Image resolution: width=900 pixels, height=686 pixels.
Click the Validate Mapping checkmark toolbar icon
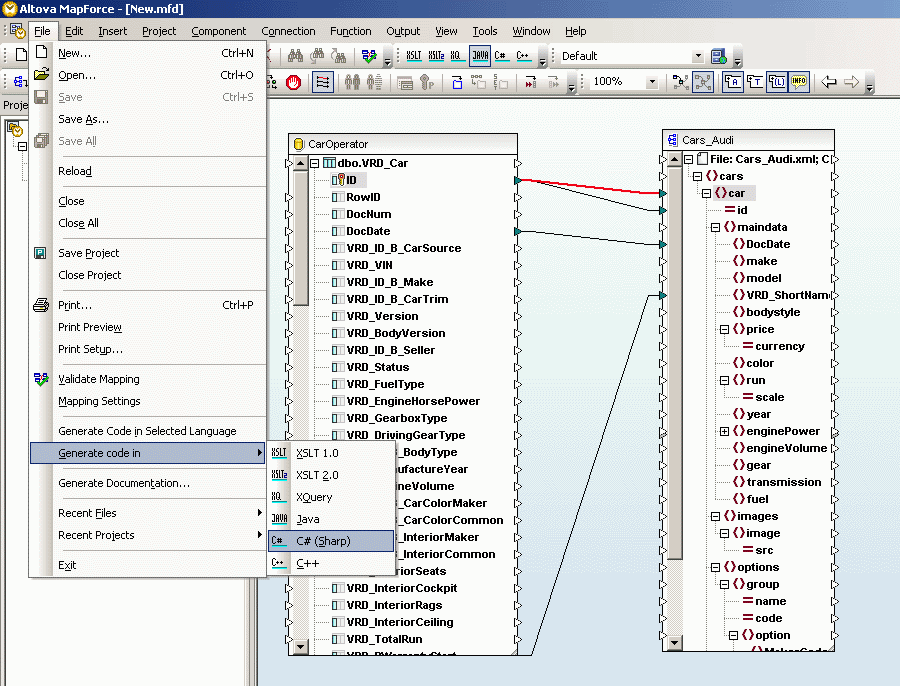pyautogui.click(x=369, y=56)
